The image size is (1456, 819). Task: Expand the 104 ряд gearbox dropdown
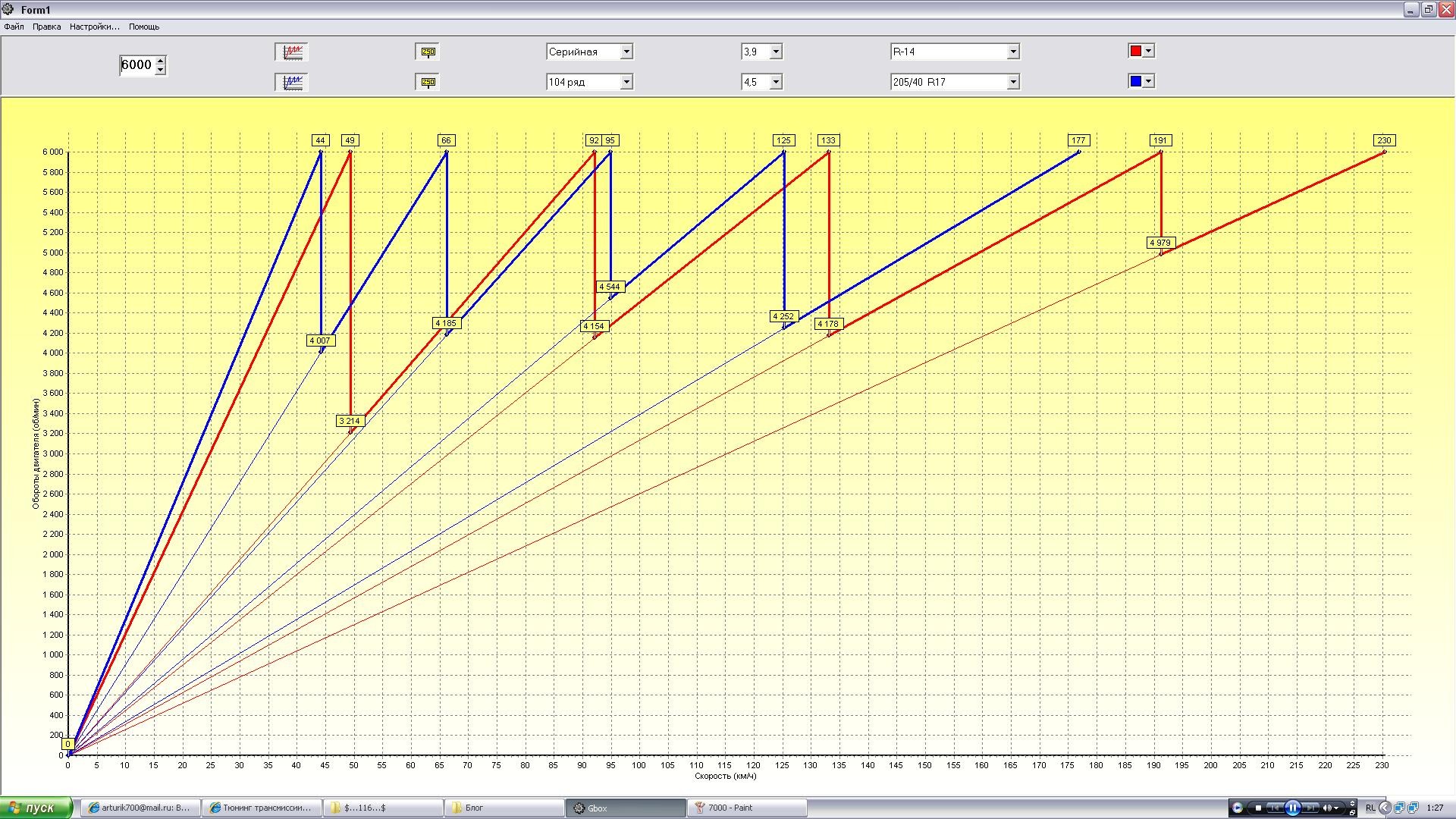tap(626, 82)
